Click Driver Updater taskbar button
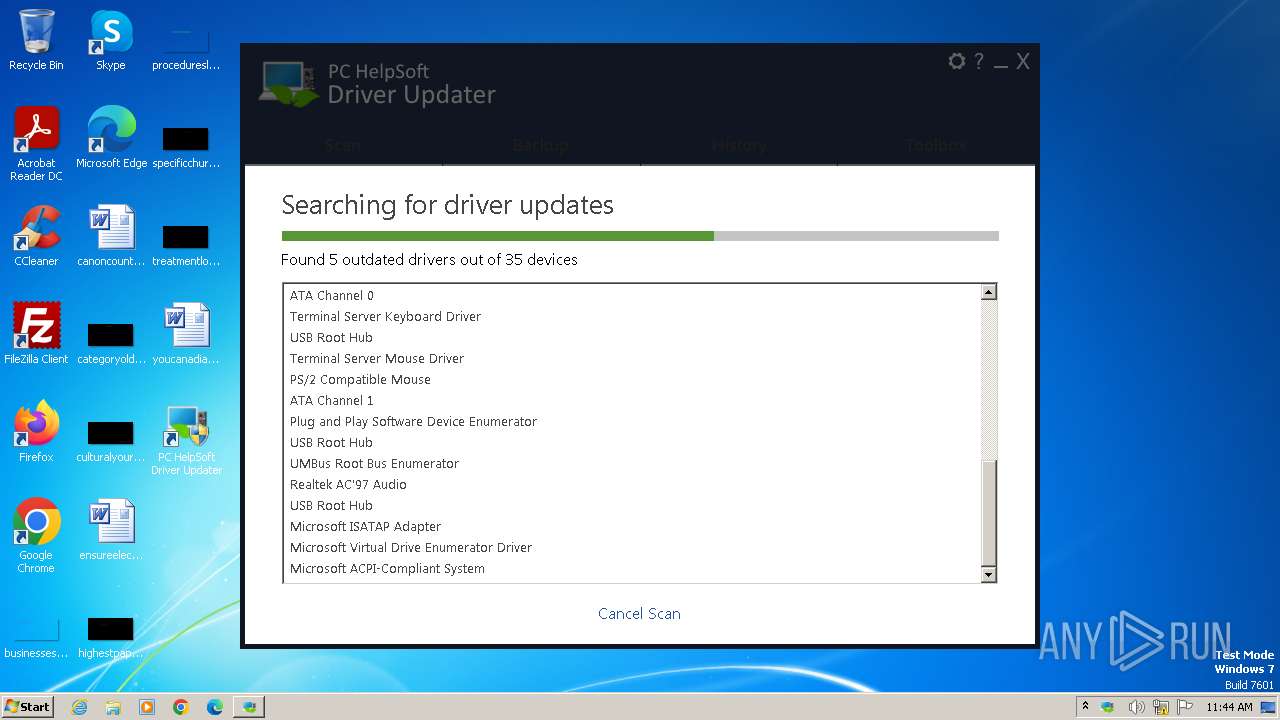Viewport: 1280px width, 720px height. (249, 707)
